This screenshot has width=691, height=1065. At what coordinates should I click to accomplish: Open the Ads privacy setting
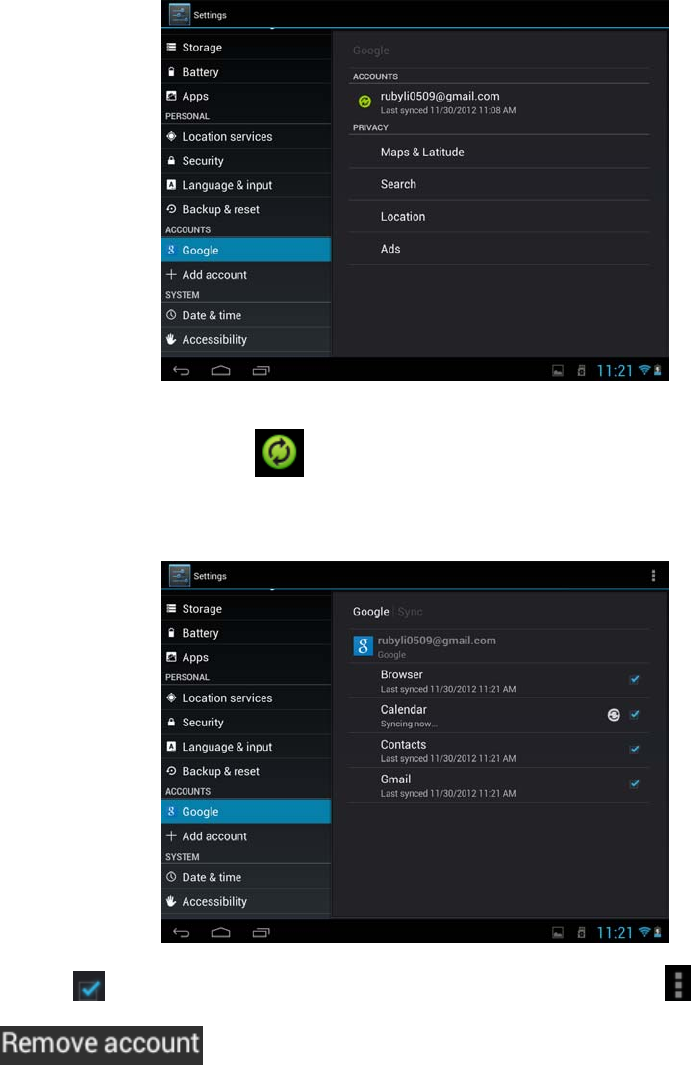499,249
